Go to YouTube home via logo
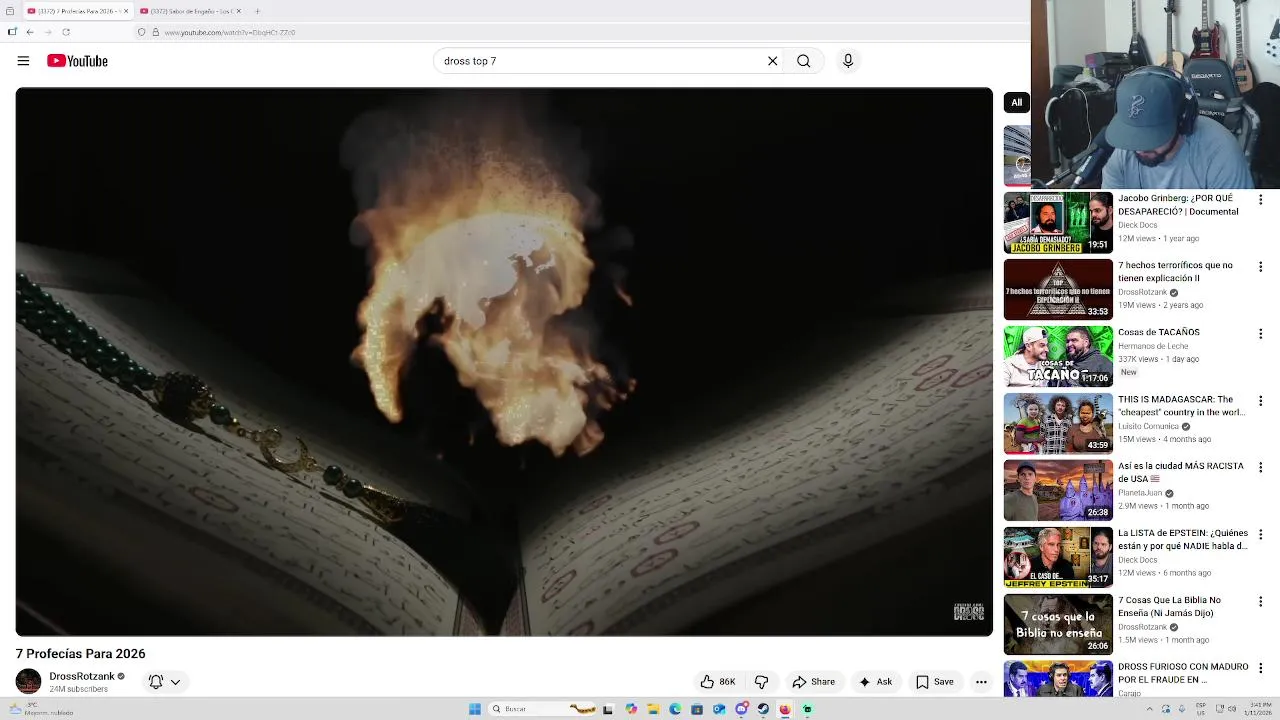 coord(77,61)
